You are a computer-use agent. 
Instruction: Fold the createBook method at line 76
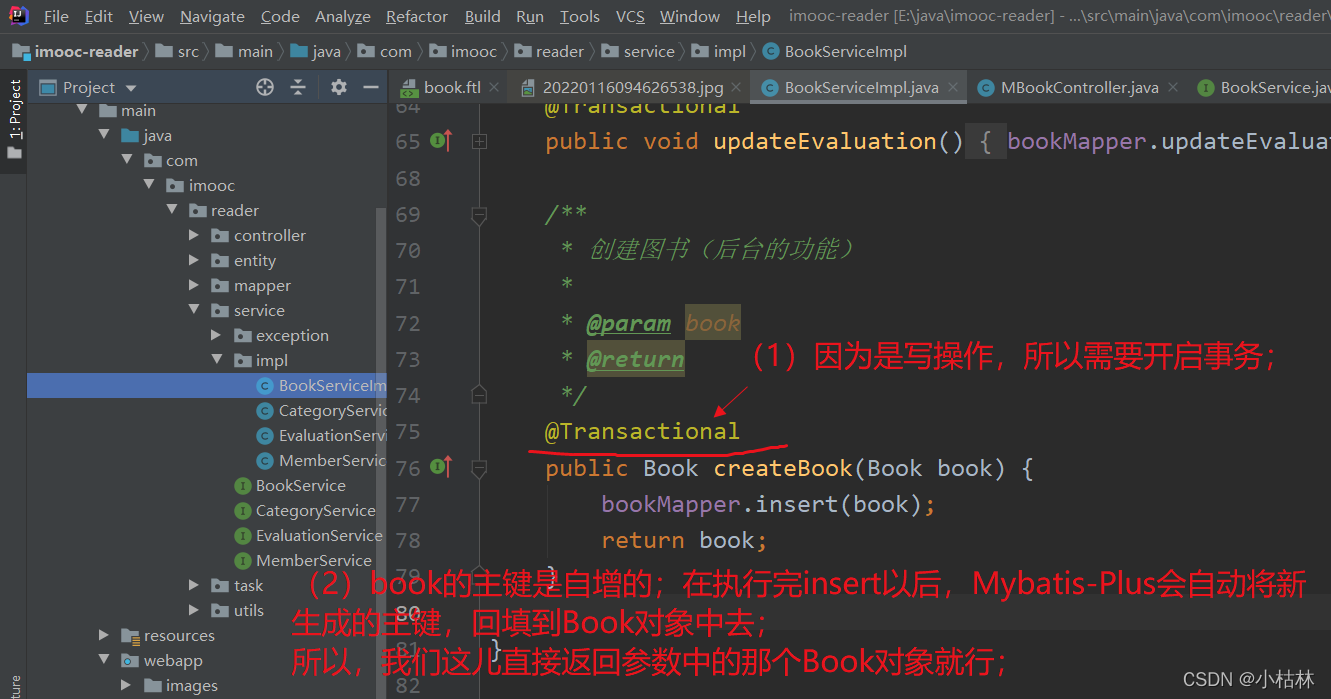click(479, 467)
